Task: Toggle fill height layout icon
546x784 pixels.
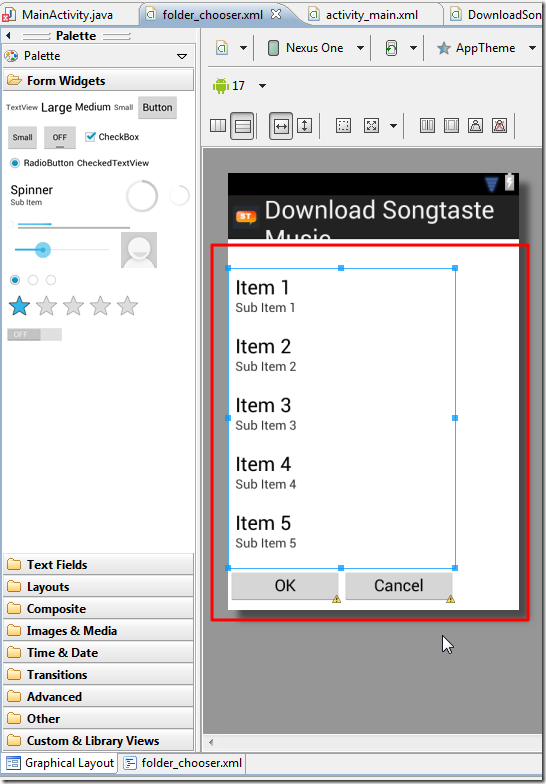Action: [304, 126]
